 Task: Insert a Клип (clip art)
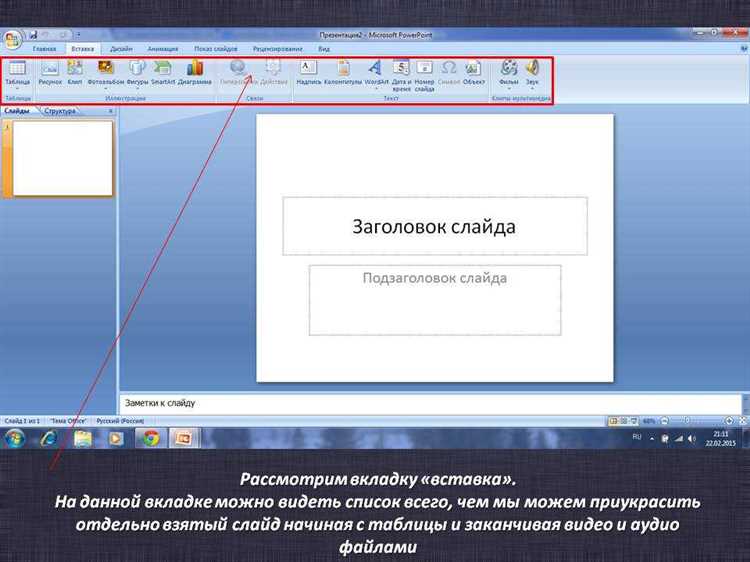75,73
